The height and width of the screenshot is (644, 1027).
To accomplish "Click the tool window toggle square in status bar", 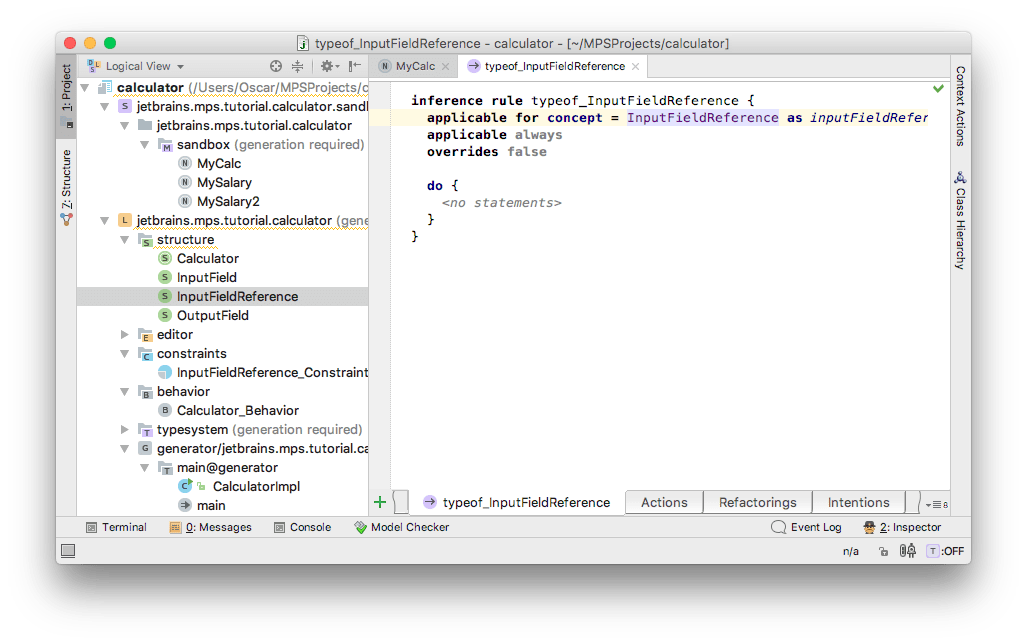I will (68, 551).
